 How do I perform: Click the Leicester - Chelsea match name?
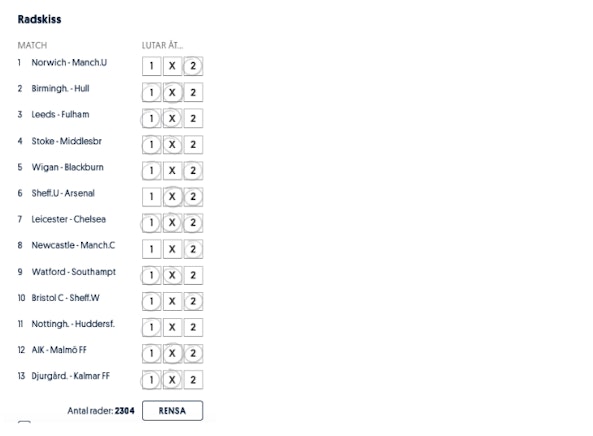coord(68,219)
